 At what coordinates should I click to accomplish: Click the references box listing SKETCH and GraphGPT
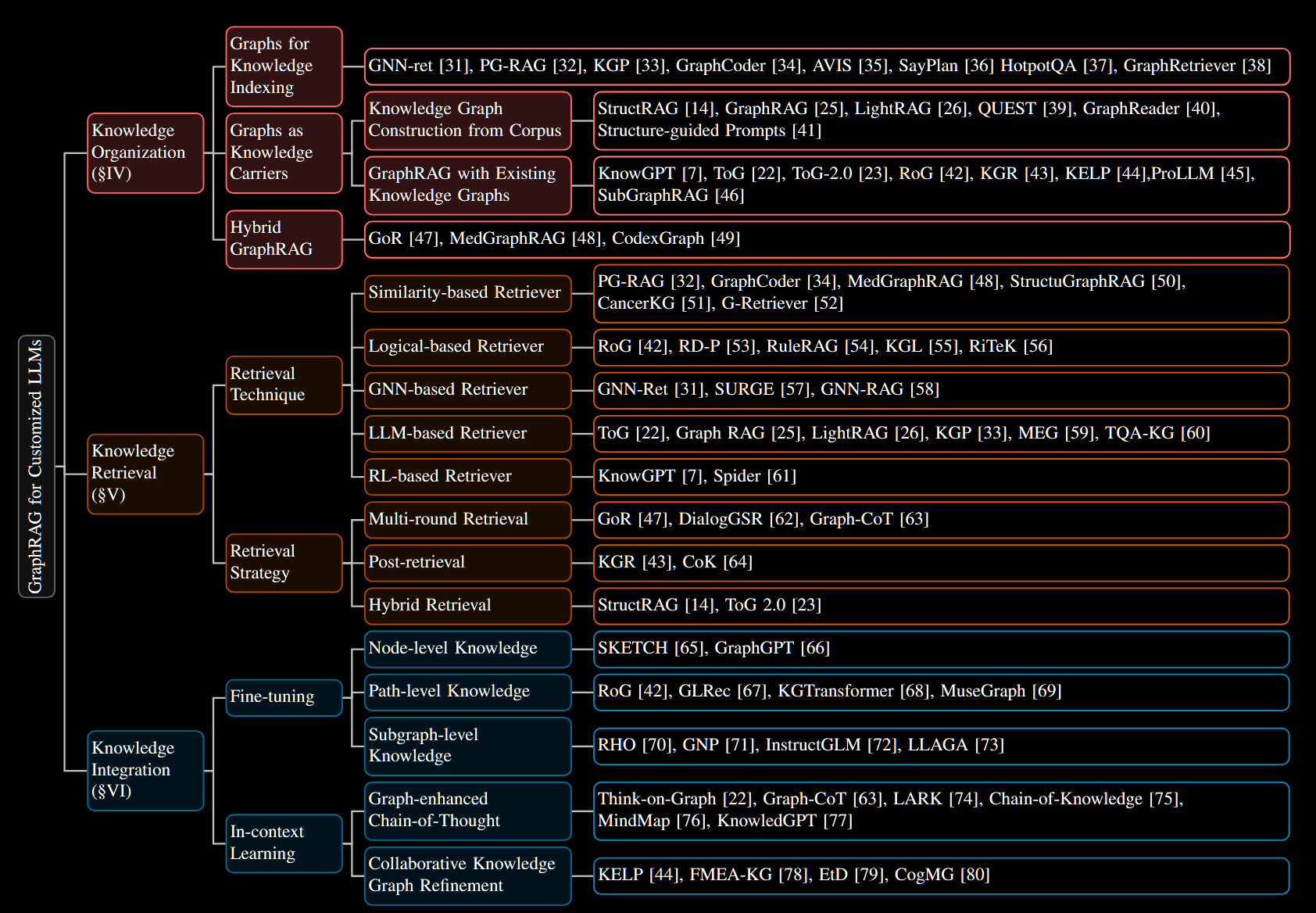point(941,649)
